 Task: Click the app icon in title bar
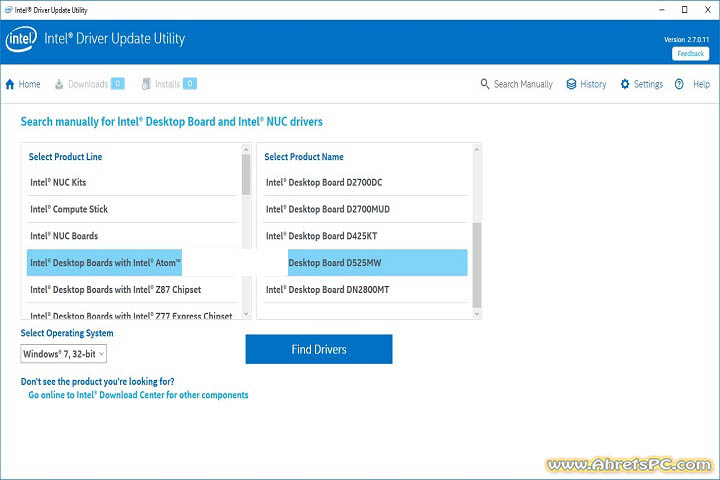point(8,10)
